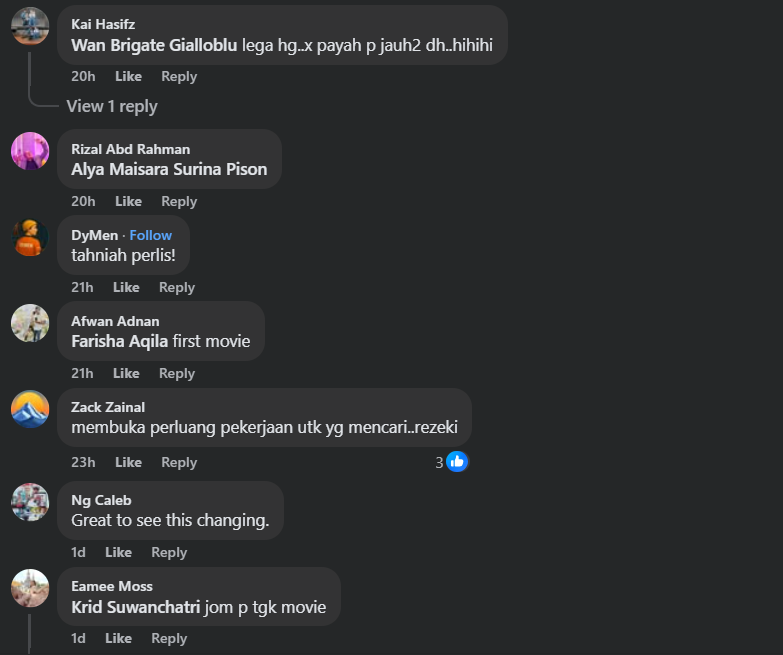Click the blue like reaction icon
Screen dimensions: 783x655
pos(457,461)
